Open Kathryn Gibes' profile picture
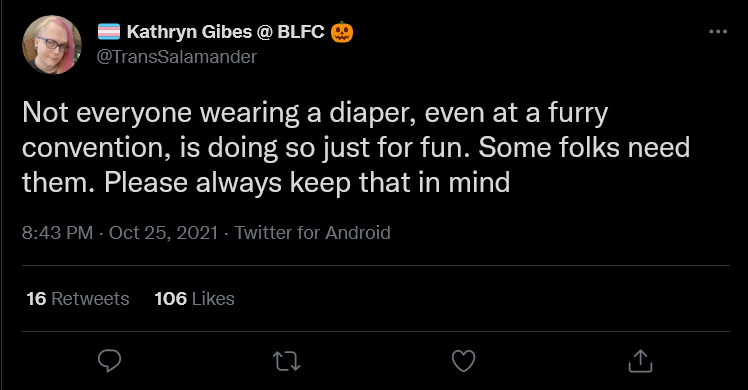This screenshot has height=390, width=748. point(52,45)
